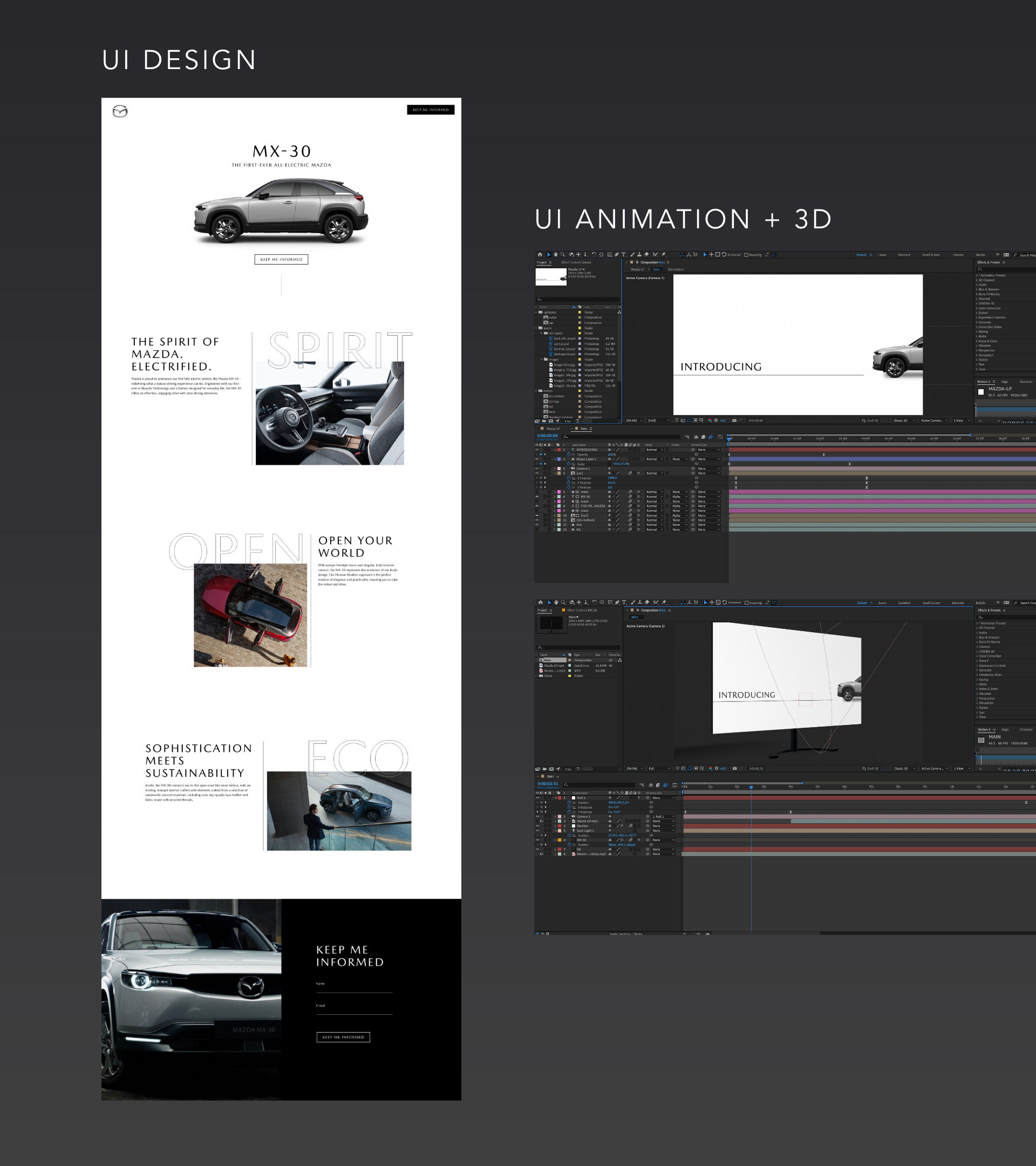Open Graph Editor in hero timeline
This screenshot has height=1166, width=1036.
[720, 437]
